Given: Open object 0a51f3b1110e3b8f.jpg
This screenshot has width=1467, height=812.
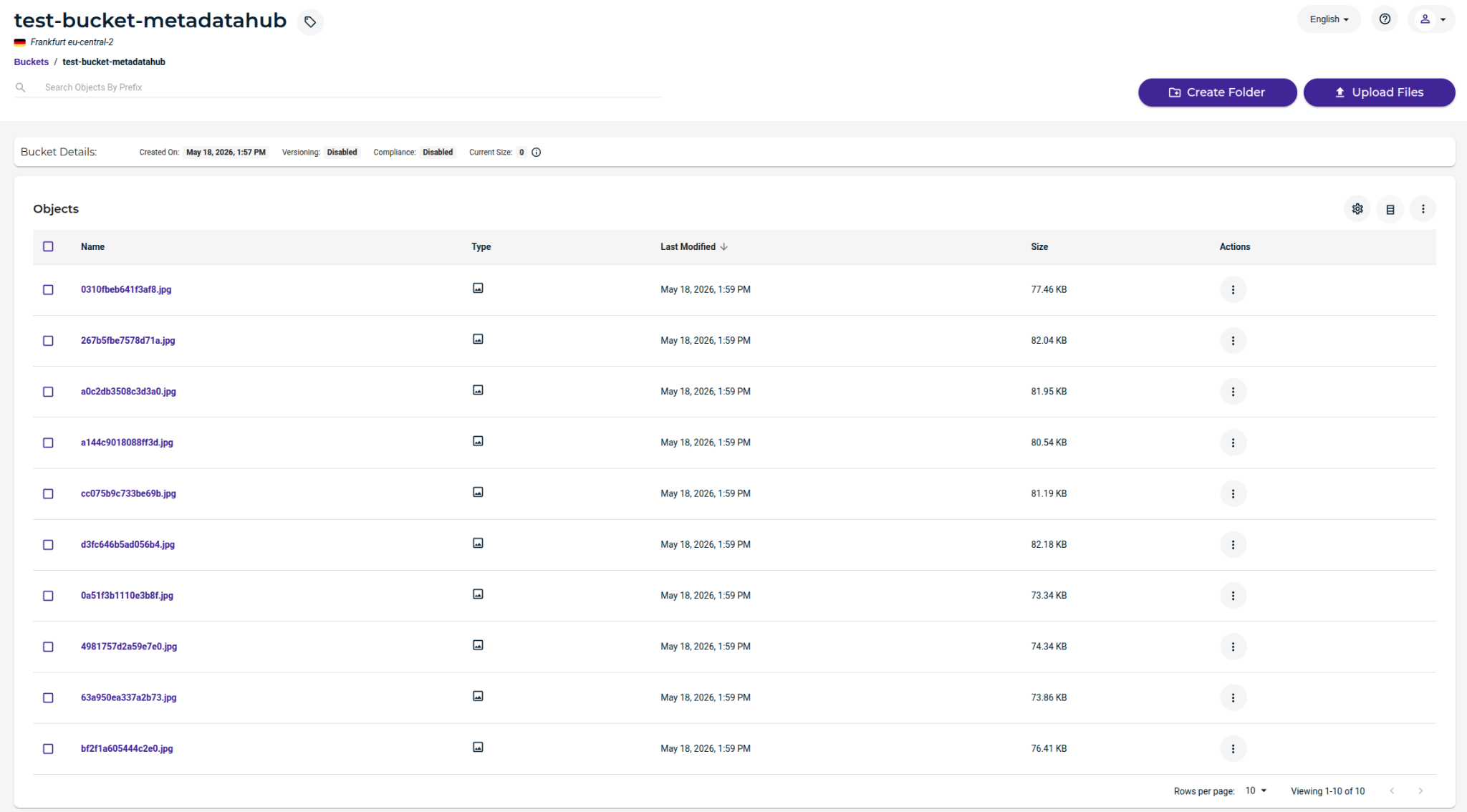Looking at the screenshot, I should click(x=127, y=595).
